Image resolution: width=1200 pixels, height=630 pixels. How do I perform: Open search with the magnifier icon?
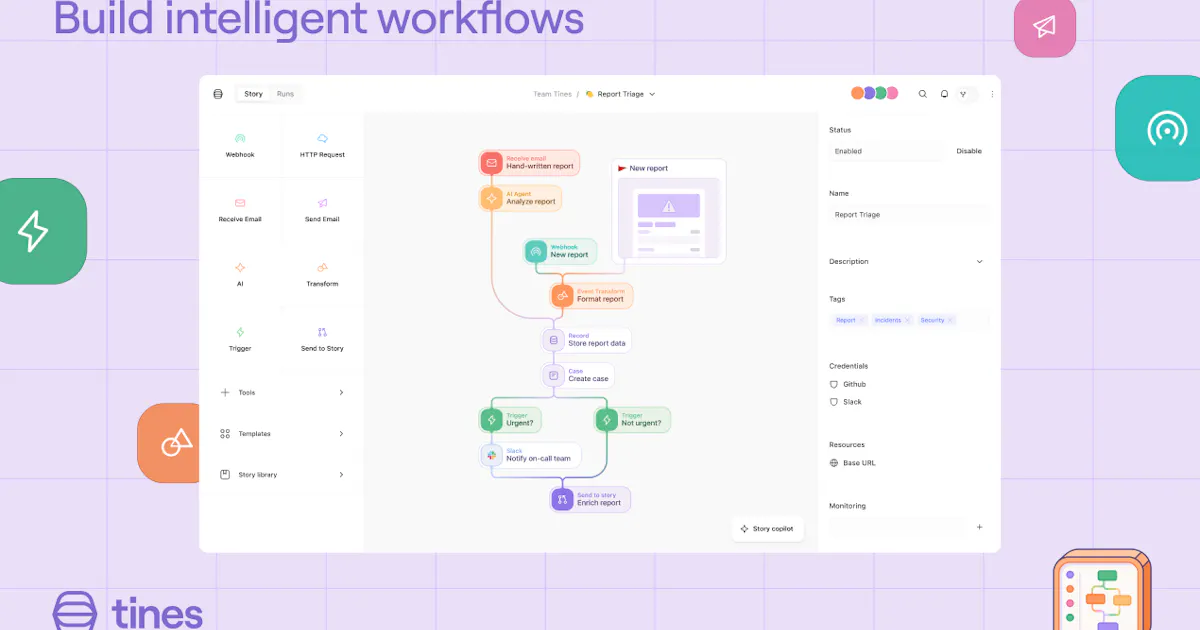click(923, 94)
